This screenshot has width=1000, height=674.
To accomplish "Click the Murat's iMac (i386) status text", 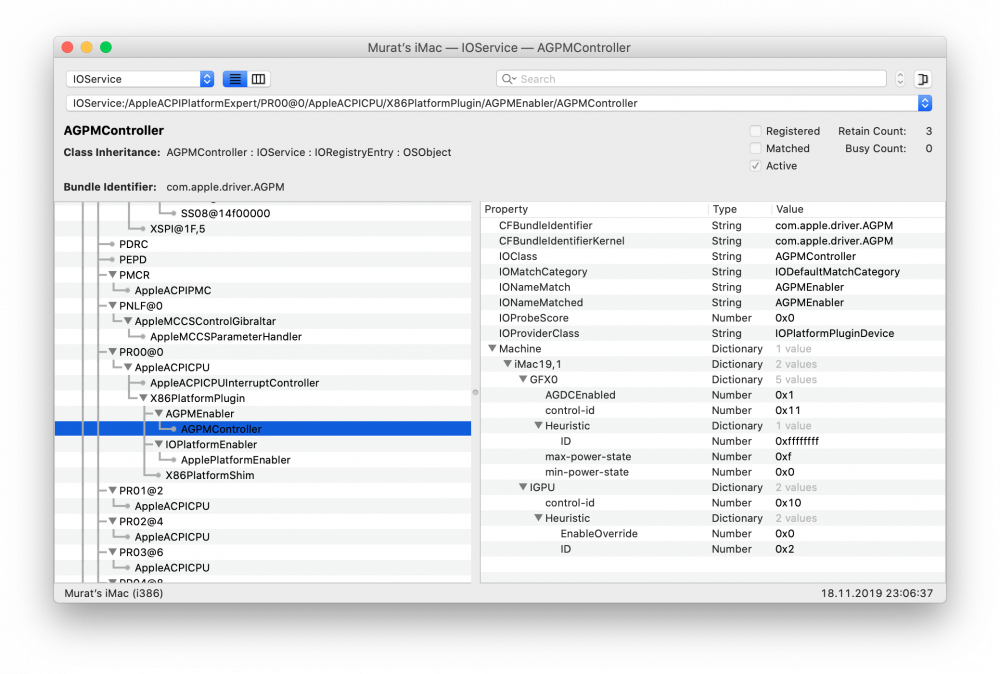I will (114, 593).
